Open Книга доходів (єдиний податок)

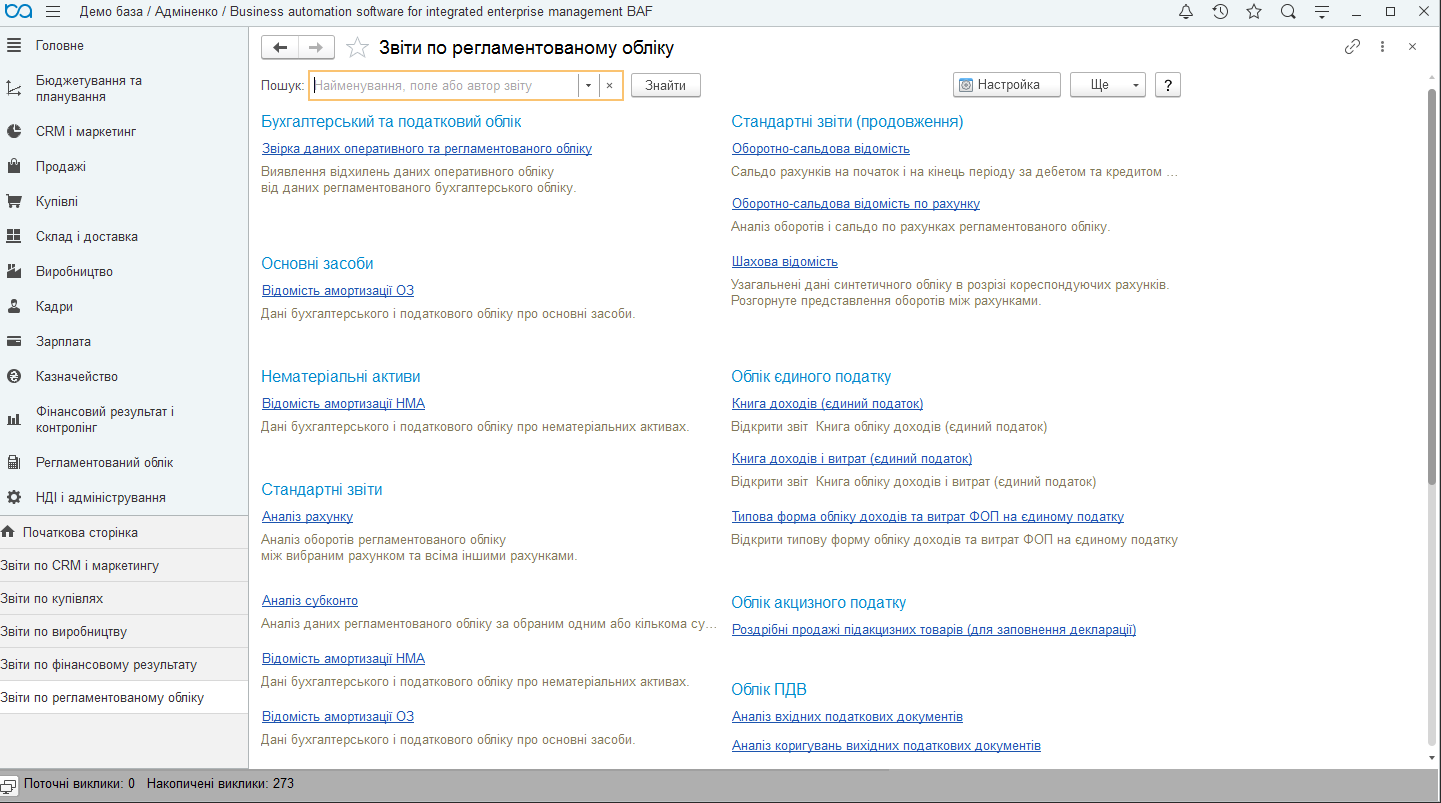click(828, 403)
